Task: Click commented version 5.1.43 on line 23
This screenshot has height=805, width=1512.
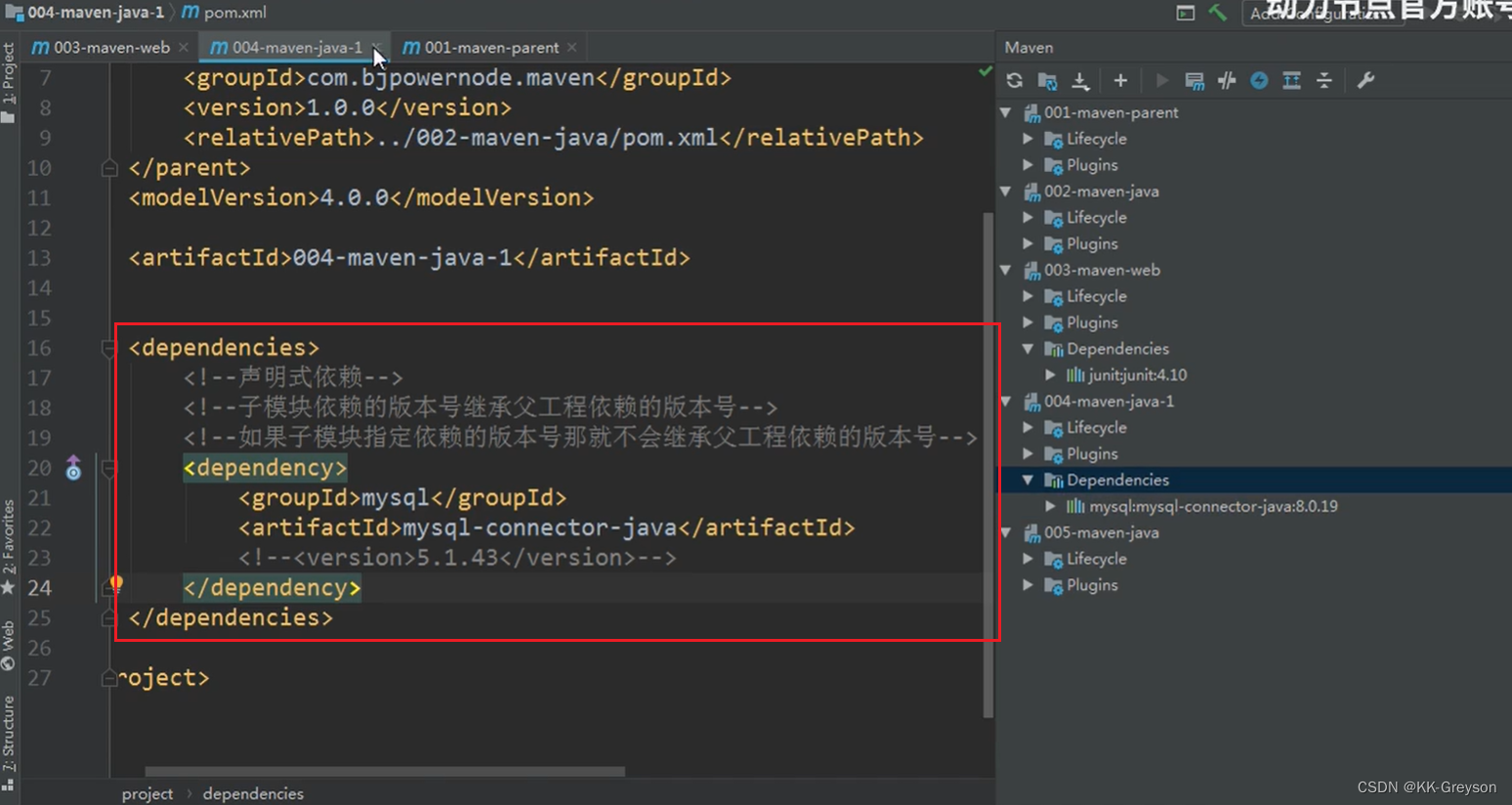Action: click(x=457, y=558)
